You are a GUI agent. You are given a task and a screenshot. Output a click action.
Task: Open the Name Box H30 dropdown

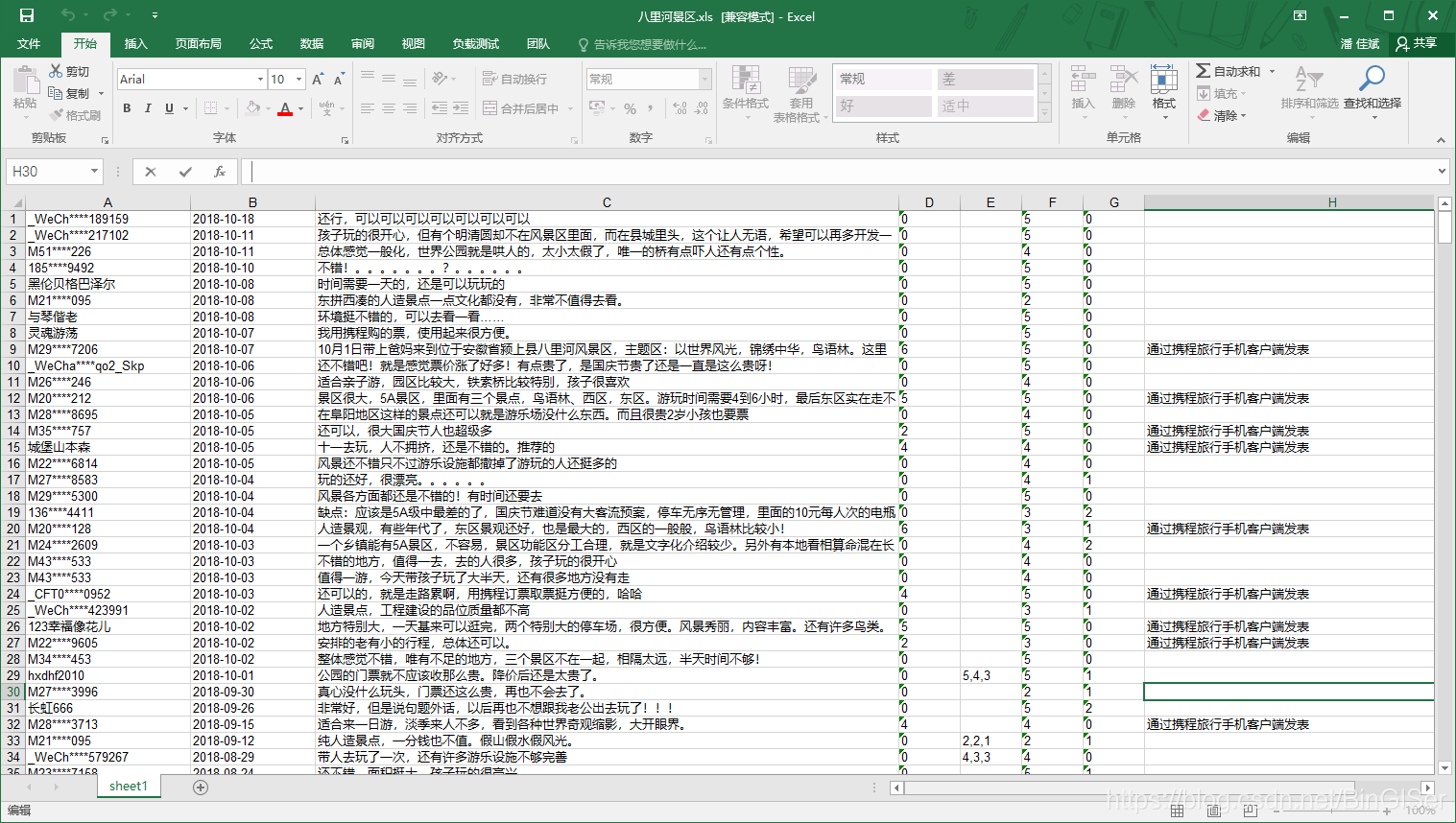click(x=94, y=171)
